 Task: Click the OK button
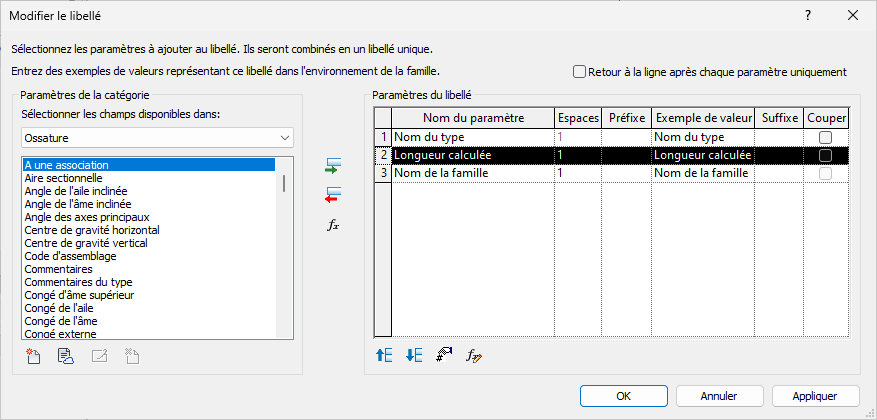[624, 396]
